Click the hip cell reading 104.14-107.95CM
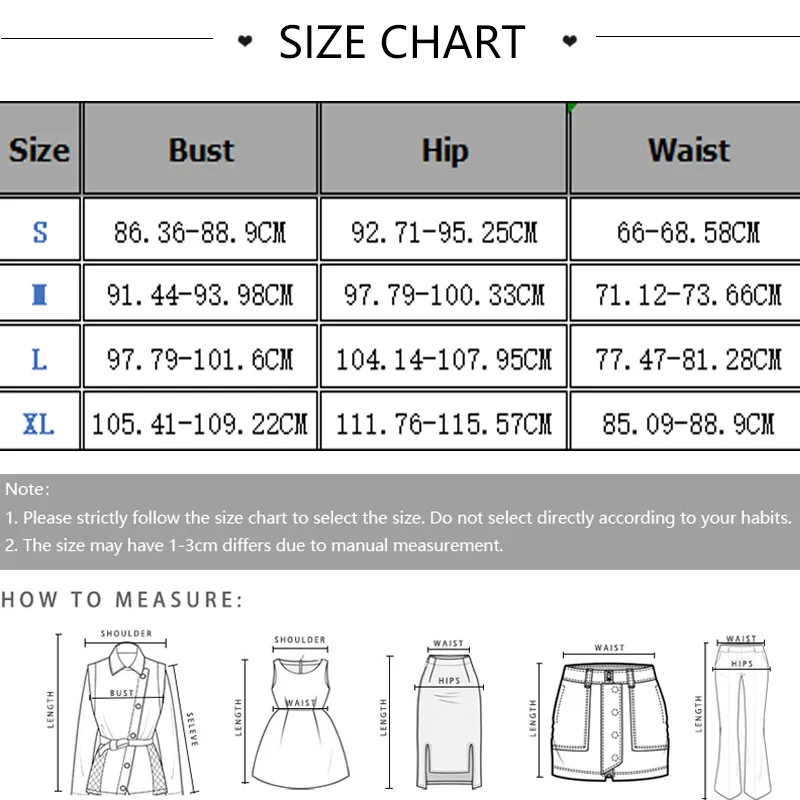This screenshot has width=800, height=800. point(444,359)
